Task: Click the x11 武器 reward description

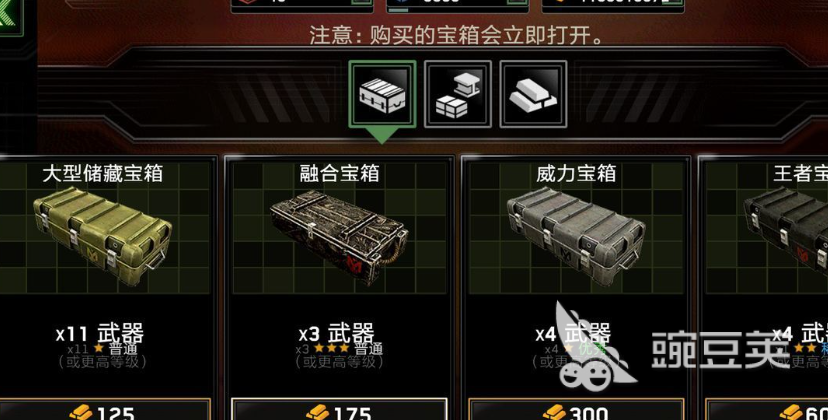Action: tap(100, 333)
